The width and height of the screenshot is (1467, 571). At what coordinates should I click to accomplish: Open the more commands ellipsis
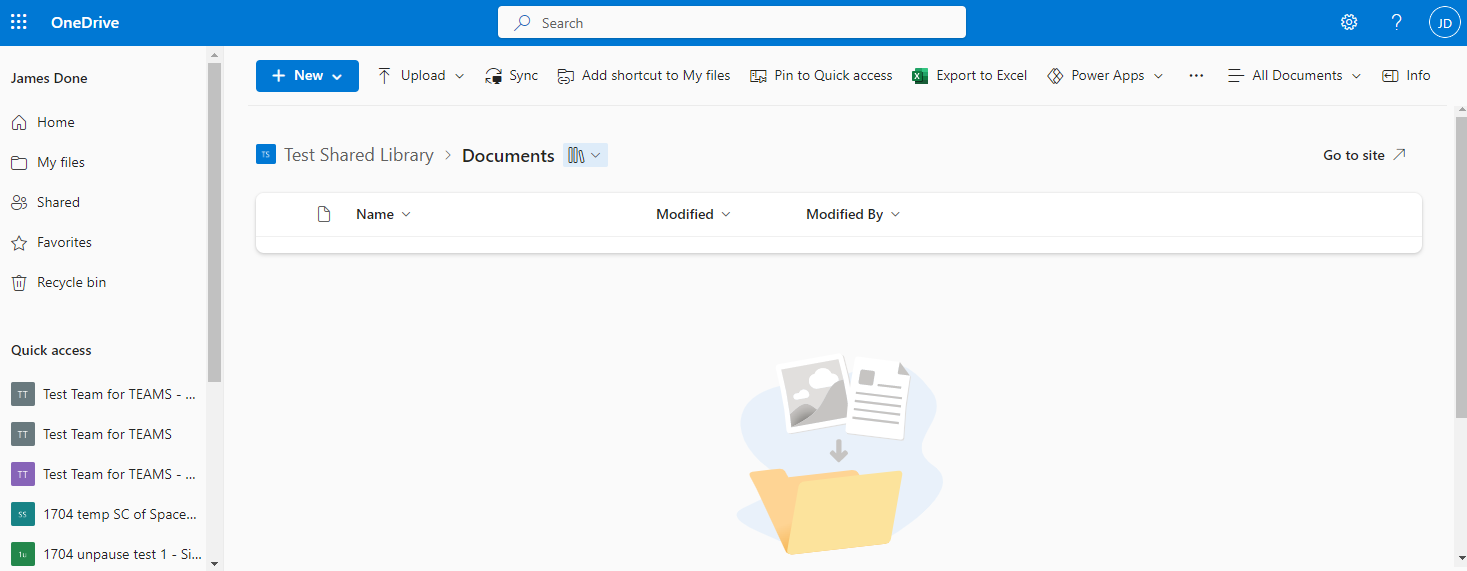pos(1196,76)
